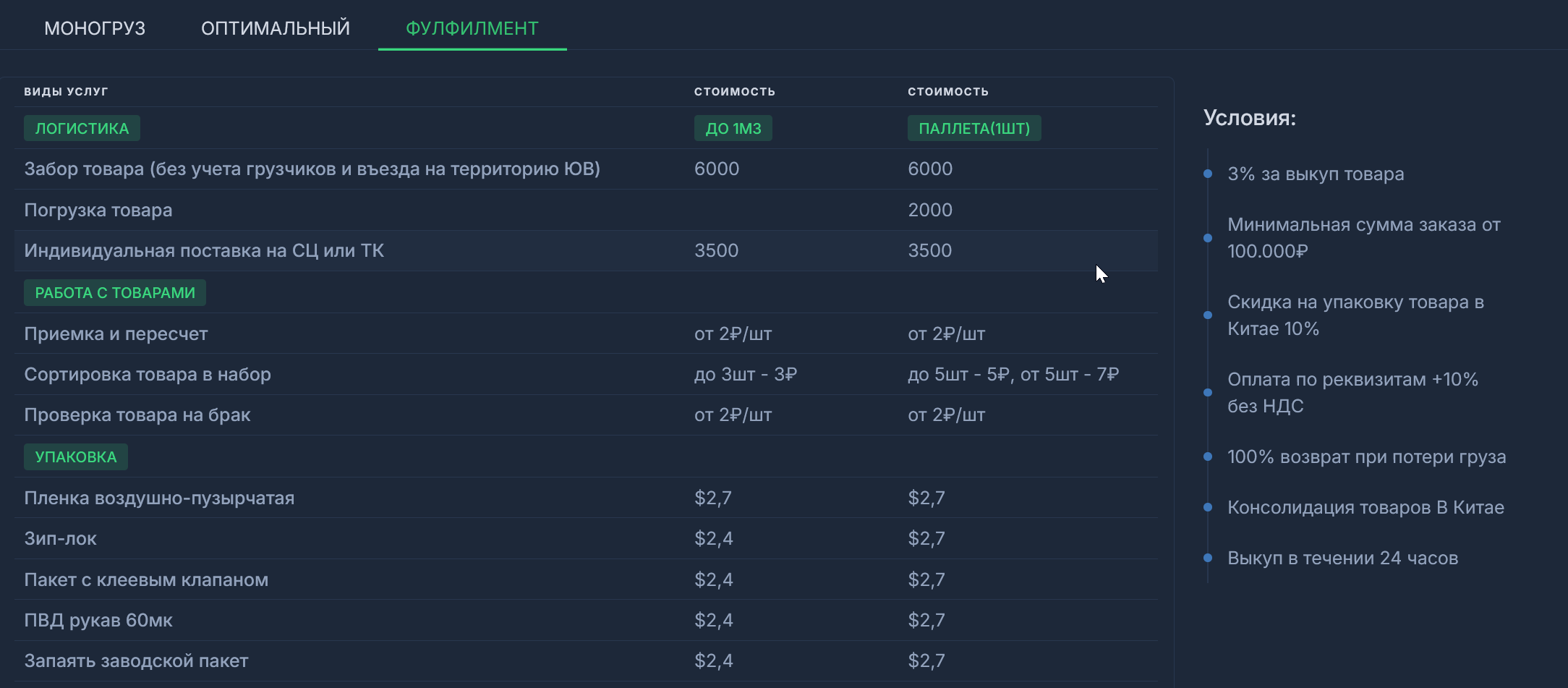Click Пленка воздушно-пузырчатая row label

(x=159, y=498)
